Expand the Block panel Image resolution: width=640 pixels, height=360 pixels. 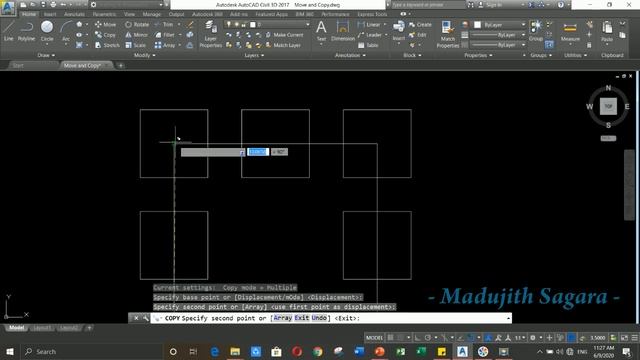[411, 55]
